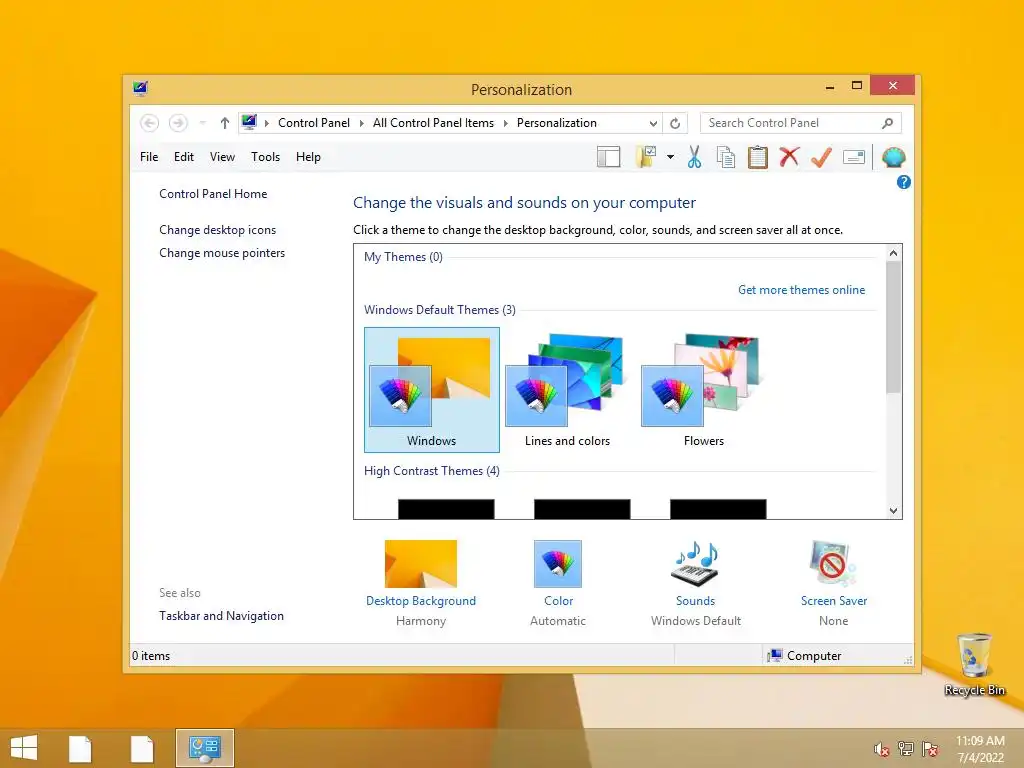Viewport: 1024px width, 768px height.
Task: Click the search magnifier icon
Action: point(888,123)
